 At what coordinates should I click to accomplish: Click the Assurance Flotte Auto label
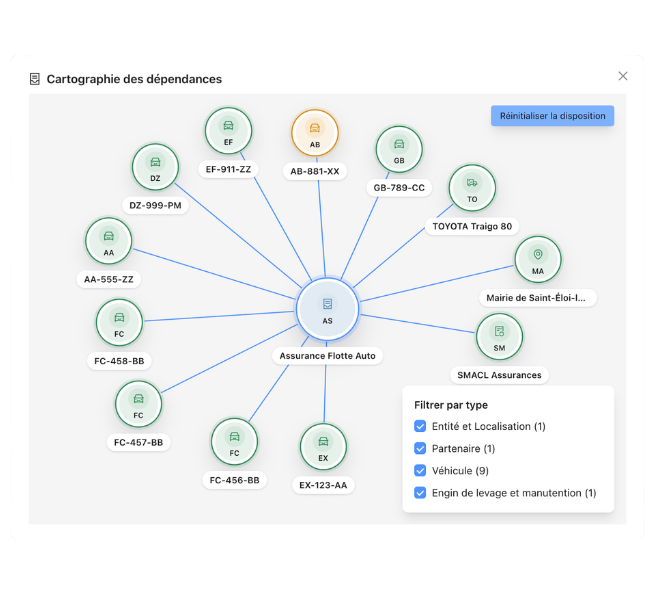pos(327,356)
